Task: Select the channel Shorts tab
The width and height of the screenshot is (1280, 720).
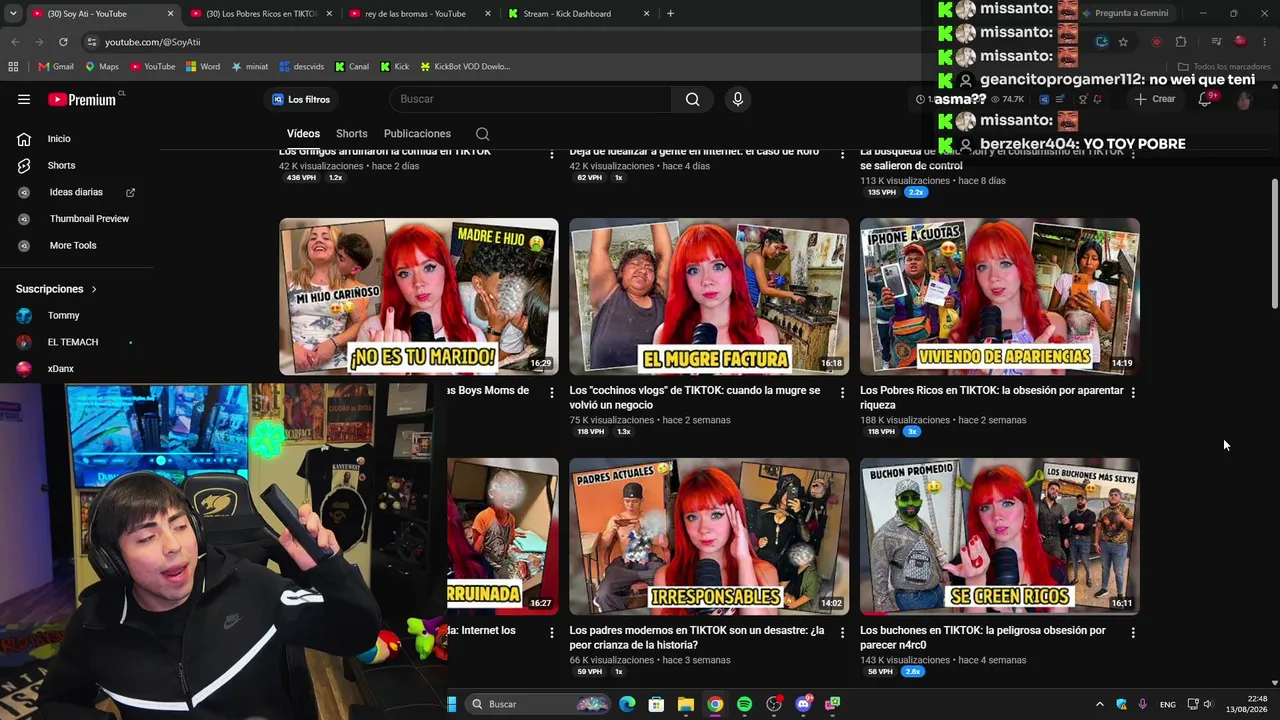Action: point(352,134)
